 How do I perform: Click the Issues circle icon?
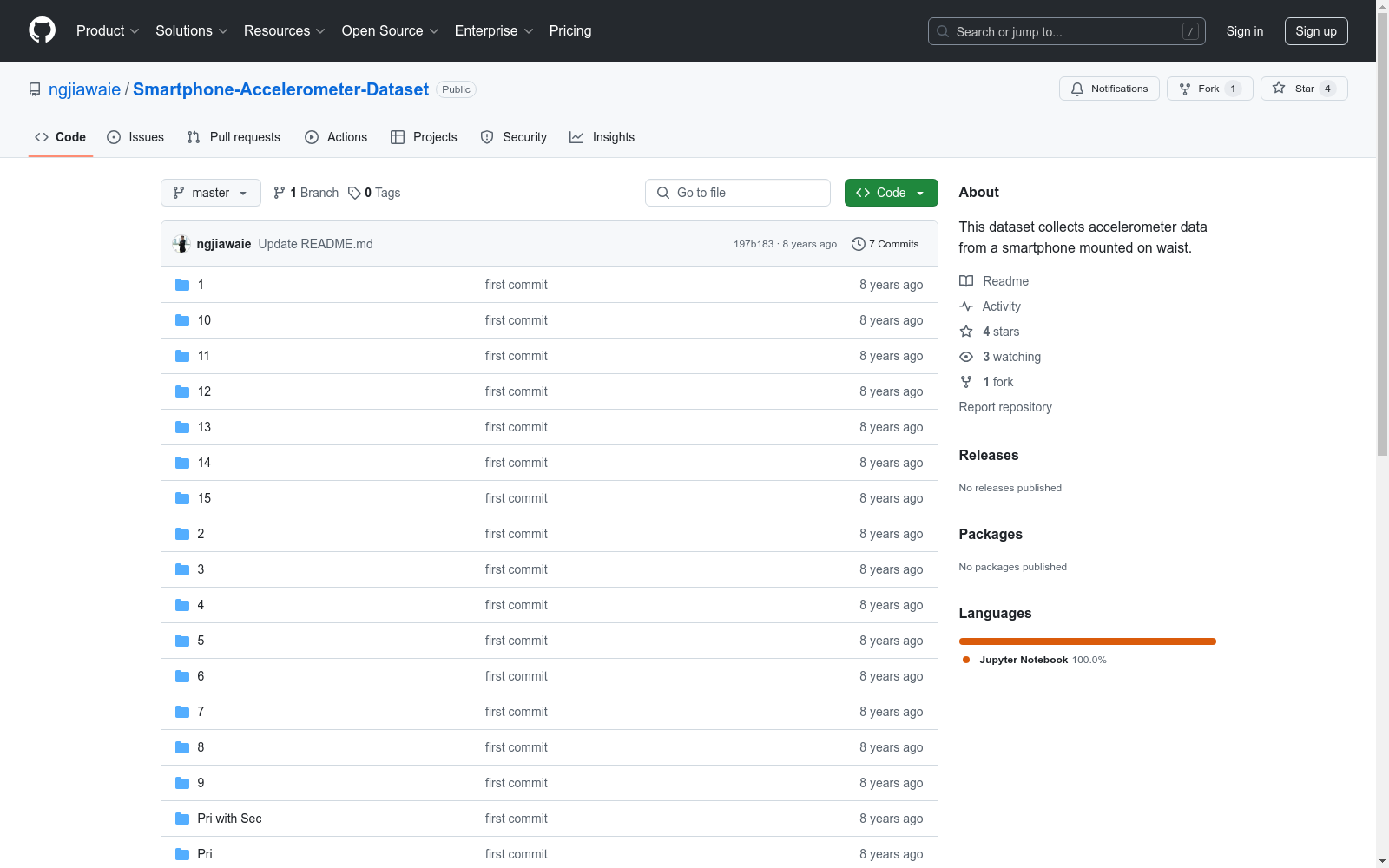pyautogui.click(x=114, y=137)
